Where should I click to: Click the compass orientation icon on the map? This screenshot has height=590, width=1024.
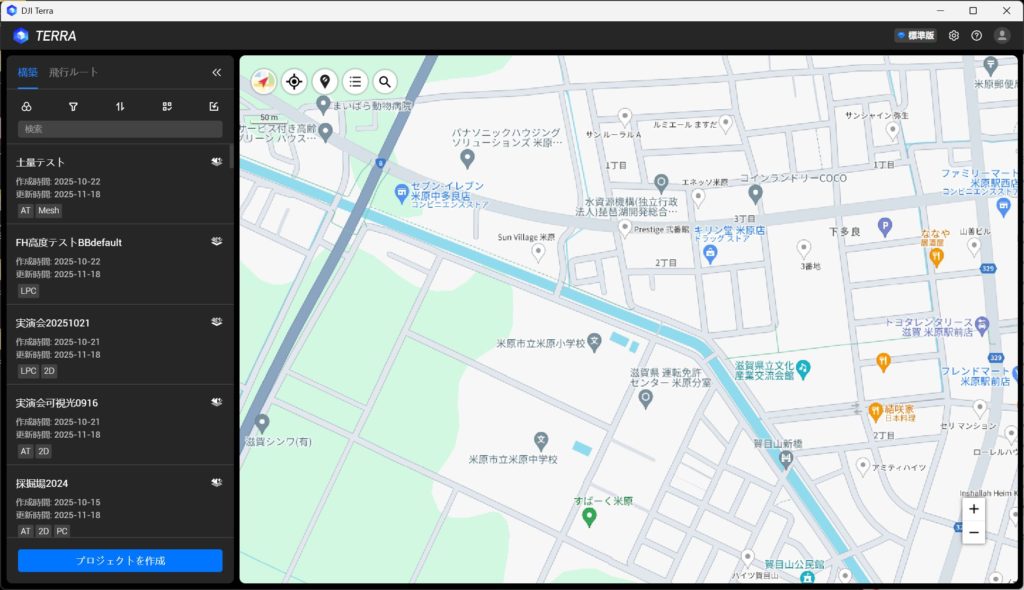tap(264, 82)
